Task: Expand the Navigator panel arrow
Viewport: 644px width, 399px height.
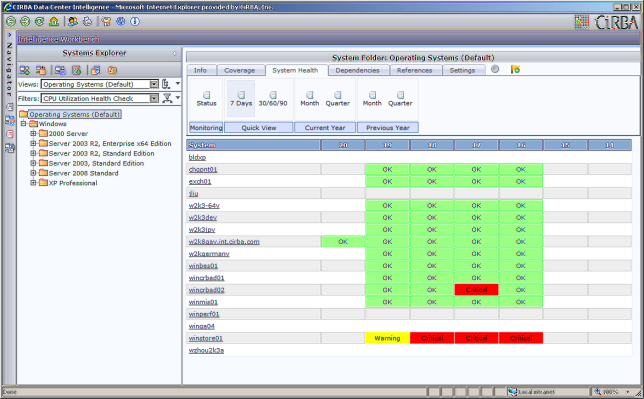Action: [10, 35]
